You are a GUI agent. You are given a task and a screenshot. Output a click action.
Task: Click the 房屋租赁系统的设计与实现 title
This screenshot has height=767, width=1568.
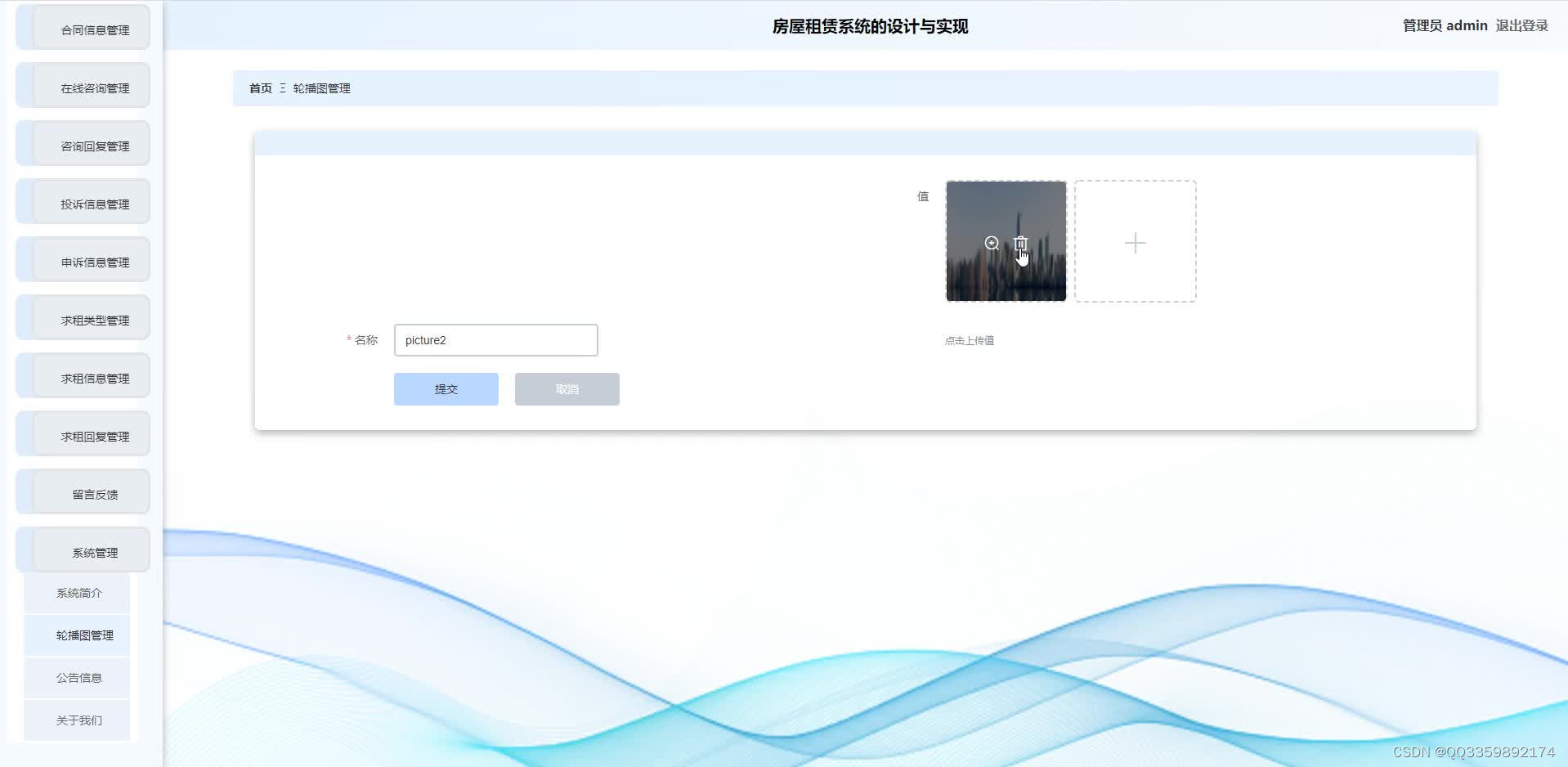870,26
